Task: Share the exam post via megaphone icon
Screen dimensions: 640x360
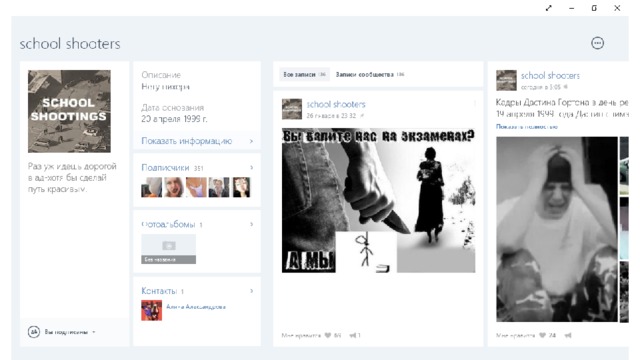Action: 352,336
